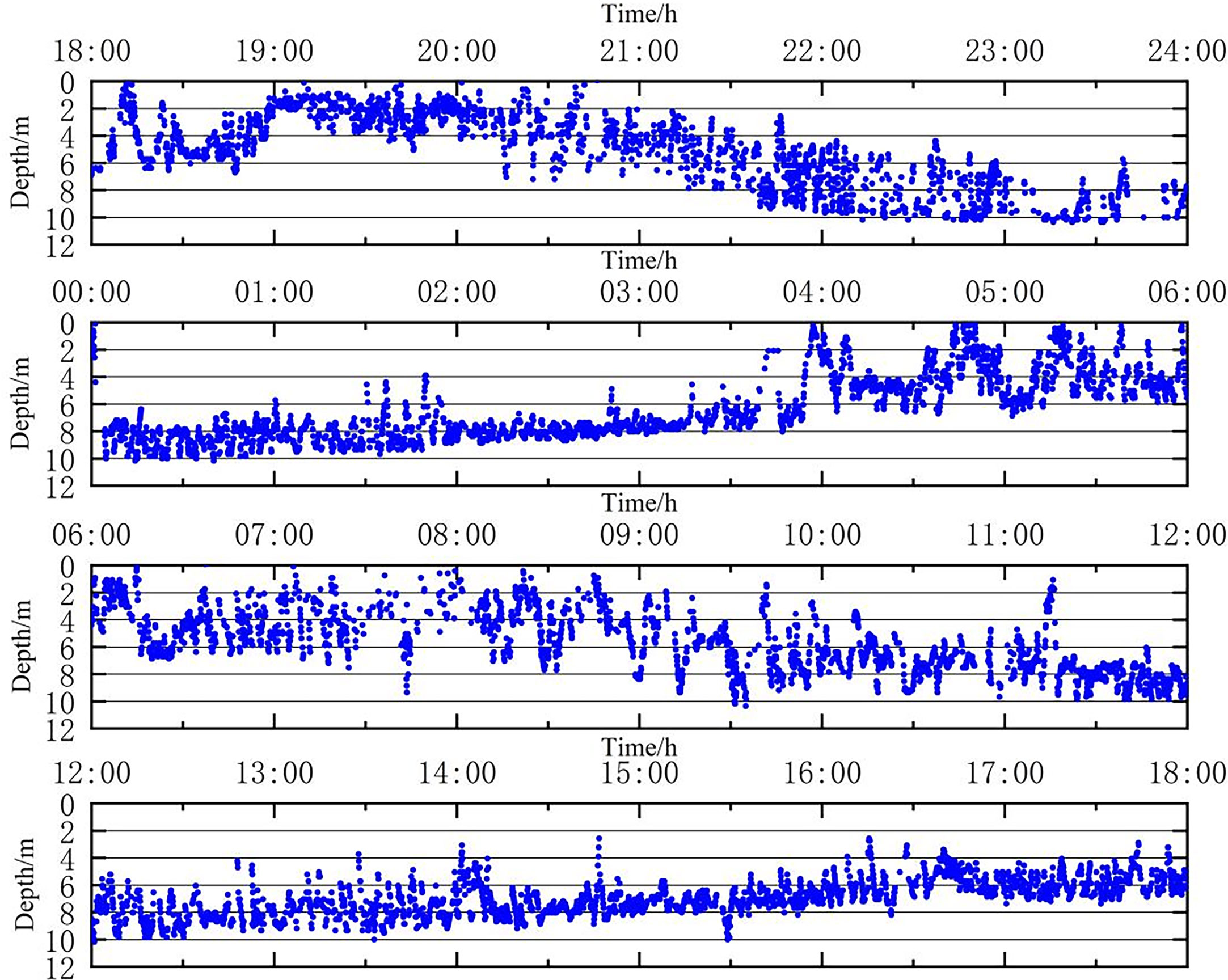Click the 24:00 time label
1228x980 pixels.
[1187, 51]
